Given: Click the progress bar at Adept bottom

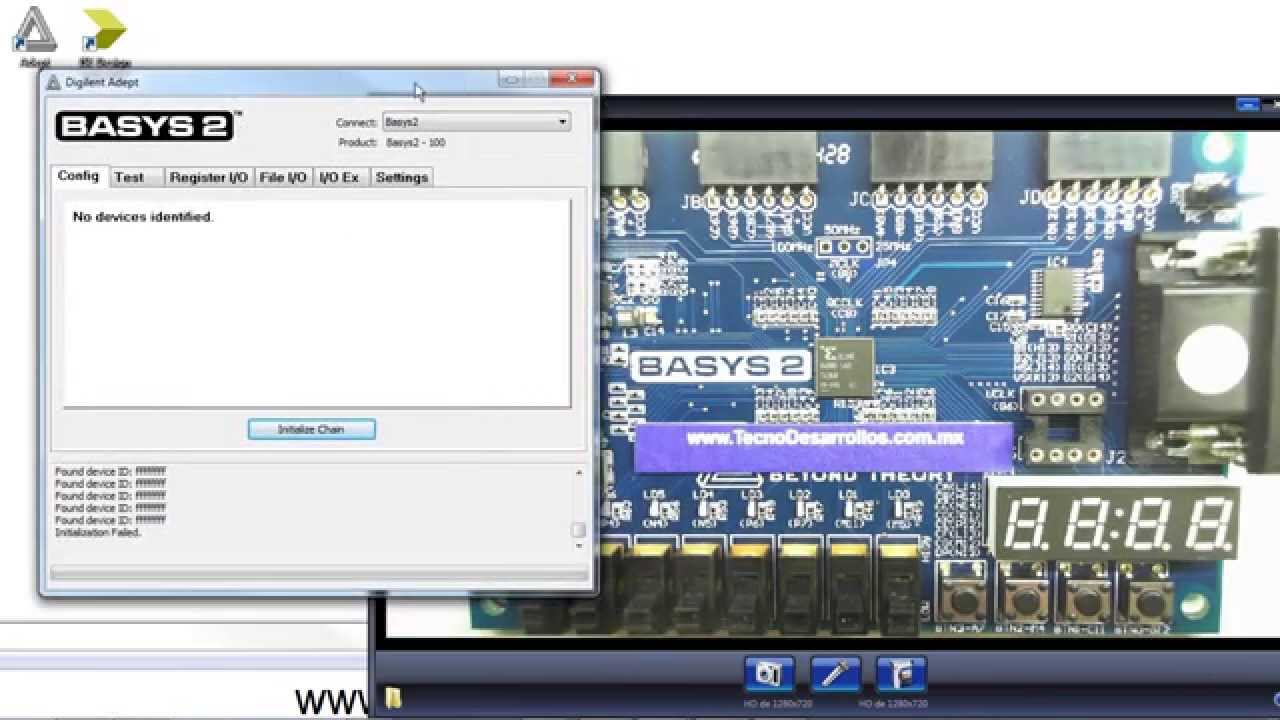Looking at the screenshot, I should (318, 574).
